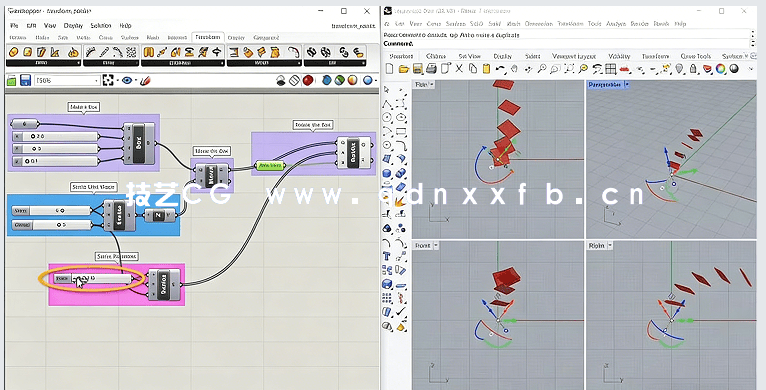
Task: Click the Count slider in blue group
Action: (x=51, y=225)
